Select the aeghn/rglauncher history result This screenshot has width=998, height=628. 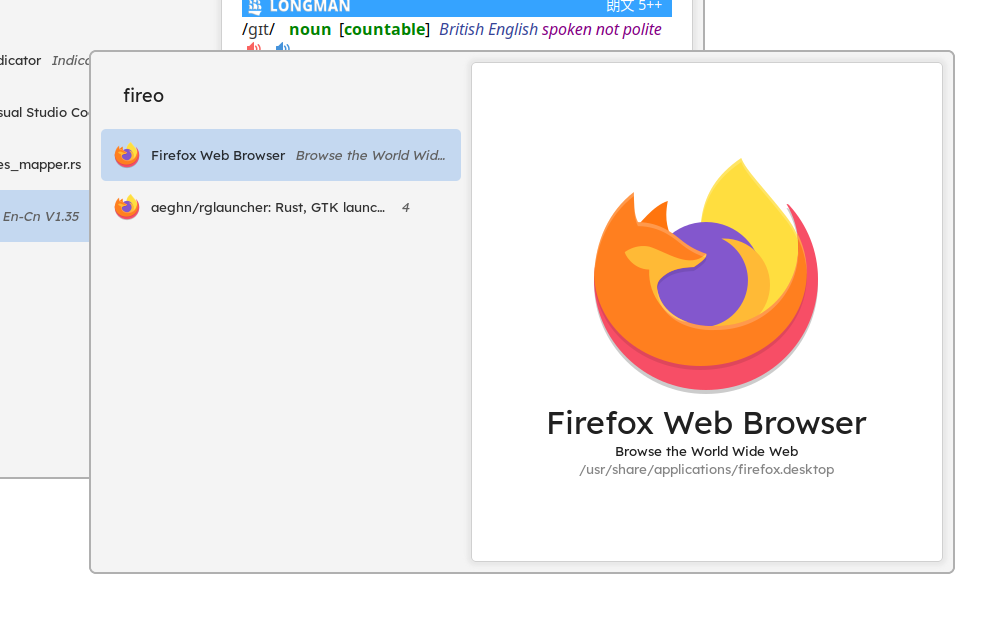click(x=281, y=207)
